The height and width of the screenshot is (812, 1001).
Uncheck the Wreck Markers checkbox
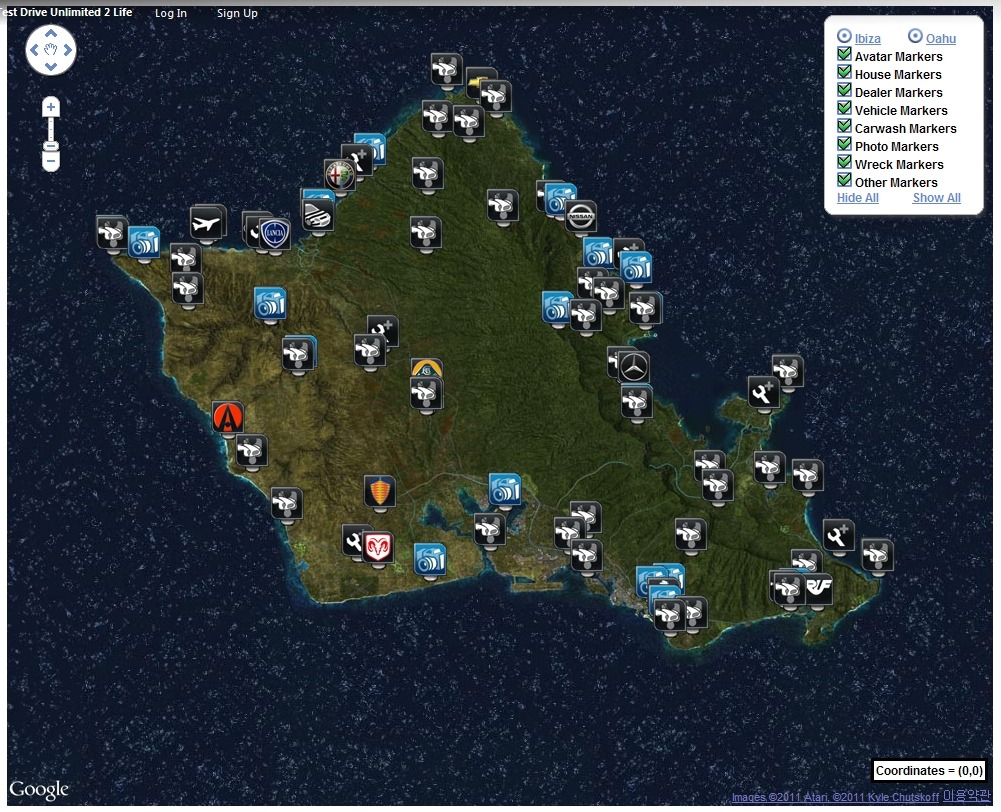click(x=844, y=162)
